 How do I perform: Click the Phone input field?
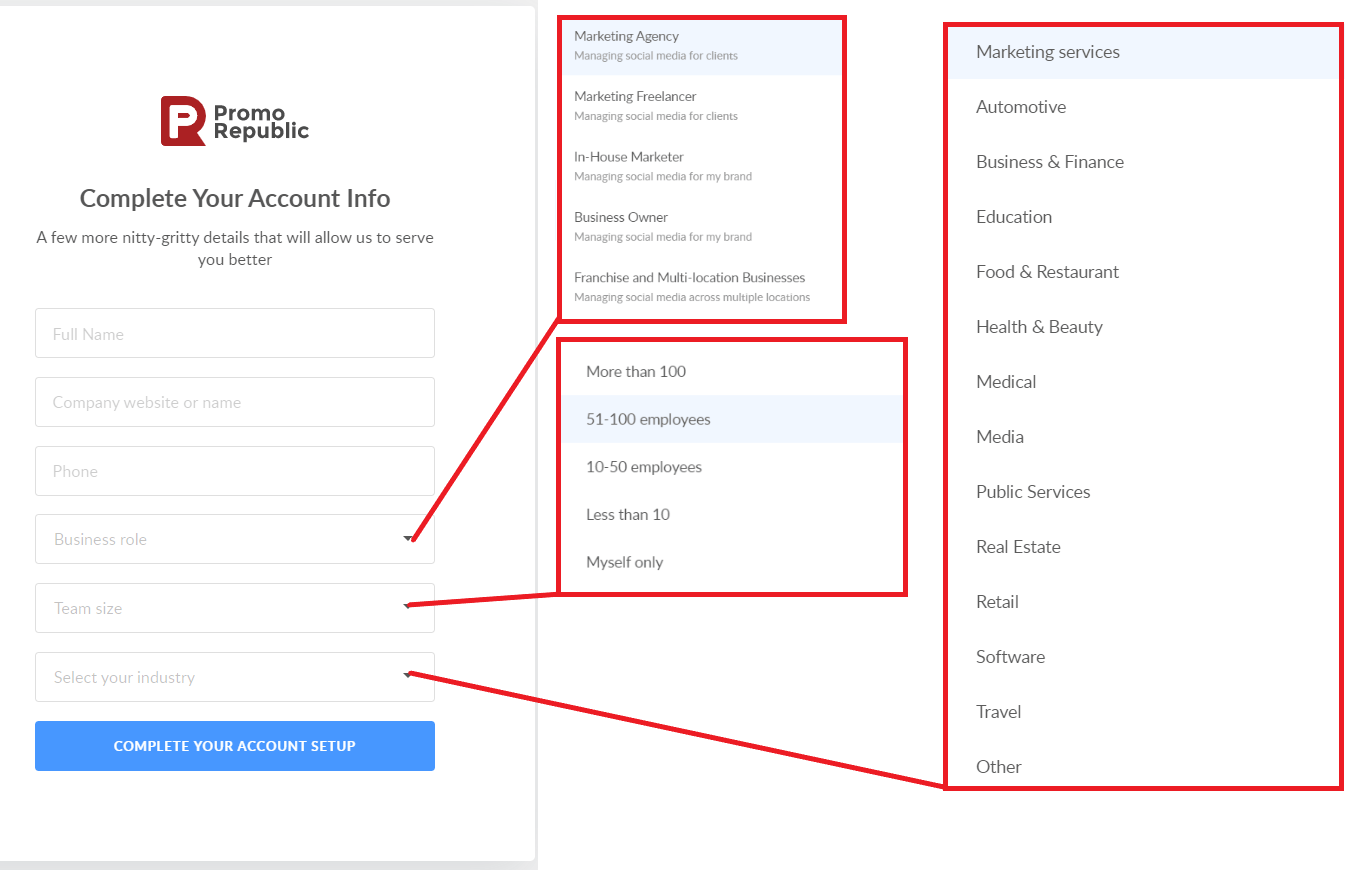pos(235,471)
